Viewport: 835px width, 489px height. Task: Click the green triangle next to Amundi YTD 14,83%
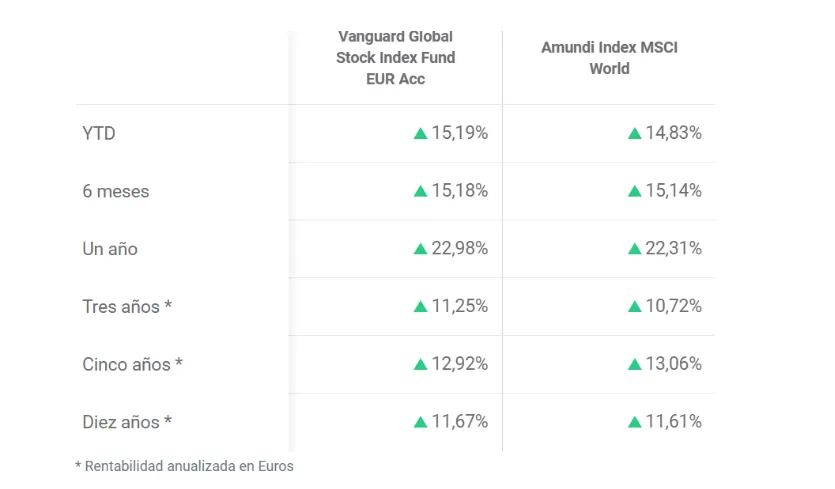coord(634,133)
